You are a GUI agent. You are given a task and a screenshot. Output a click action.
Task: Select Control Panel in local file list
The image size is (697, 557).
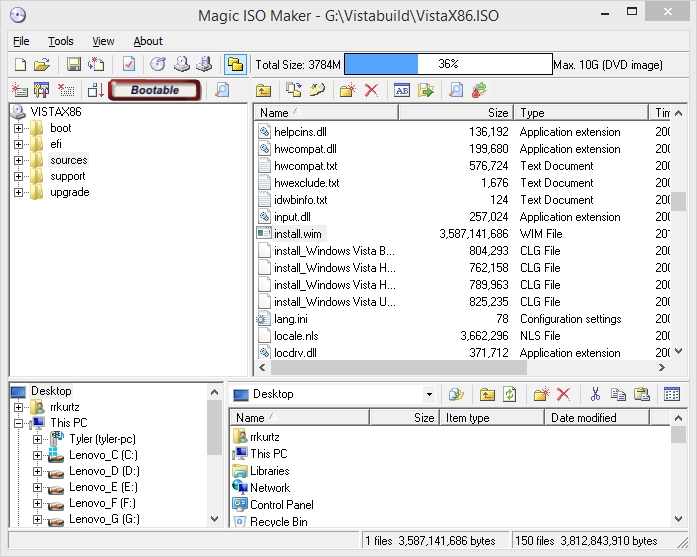pos(282,505)
